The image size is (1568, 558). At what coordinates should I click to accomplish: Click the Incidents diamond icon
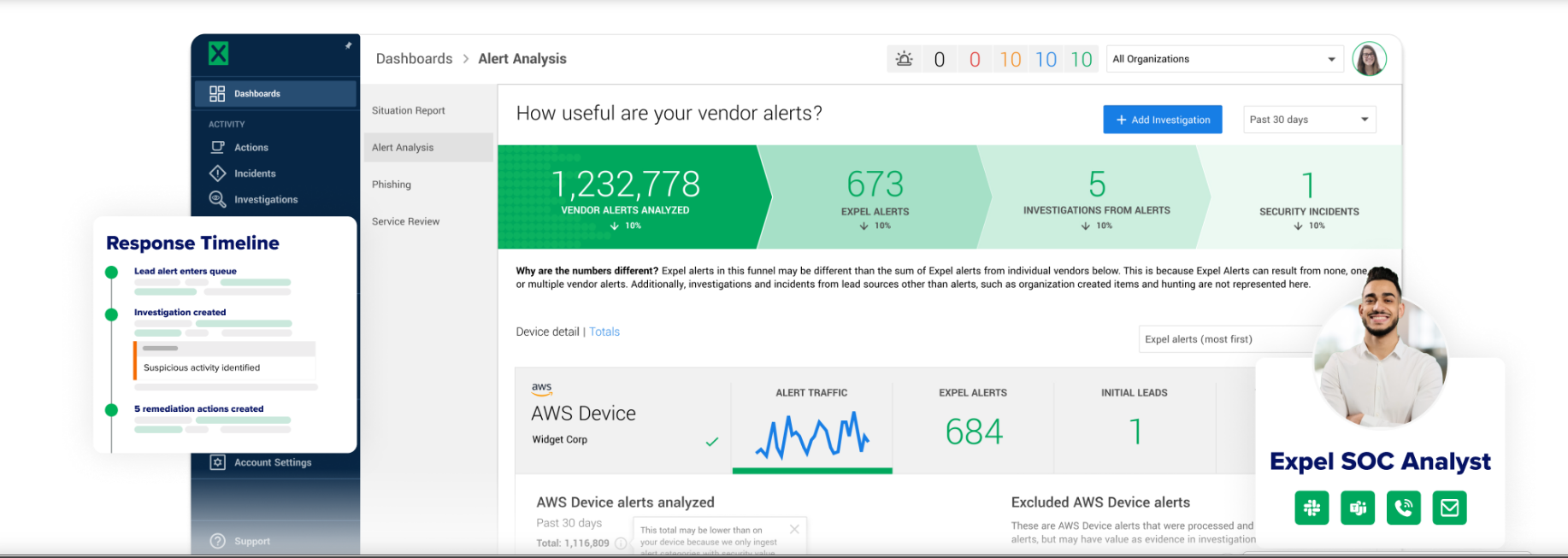(218, 173)
